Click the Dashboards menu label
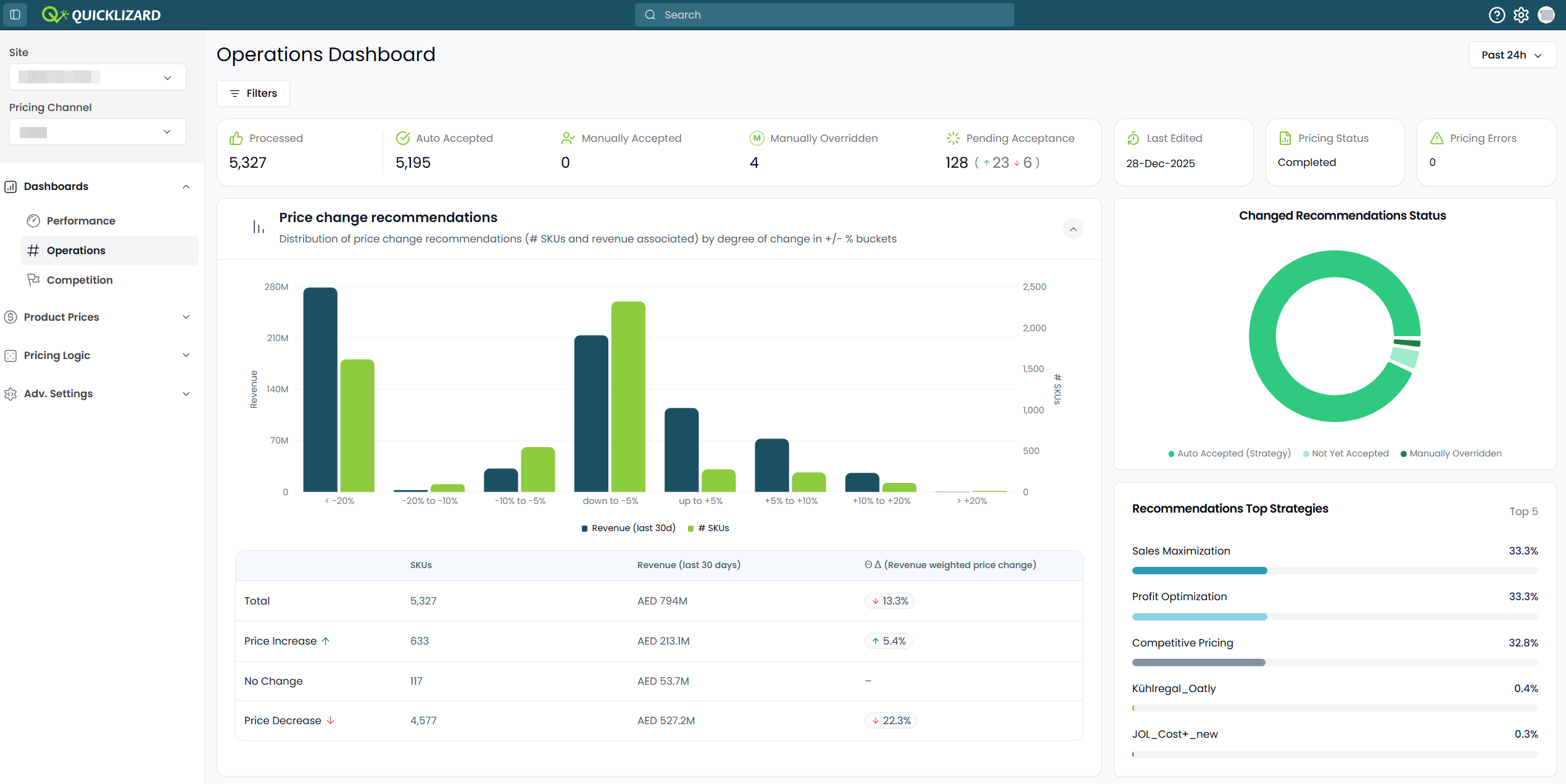 [56, 186]
